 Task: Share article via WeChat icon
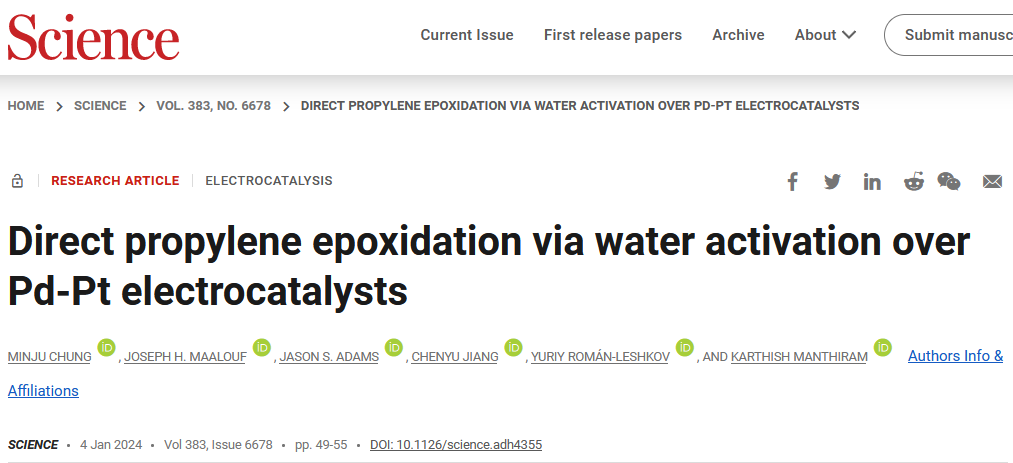(x=948, y=181)
